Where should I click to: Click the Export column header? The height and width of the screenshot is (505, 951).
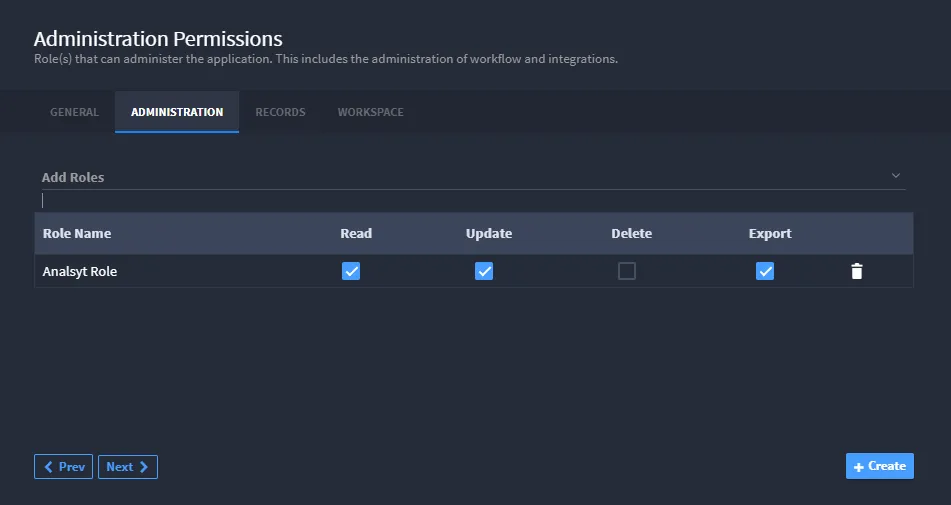tap(770, 233)
